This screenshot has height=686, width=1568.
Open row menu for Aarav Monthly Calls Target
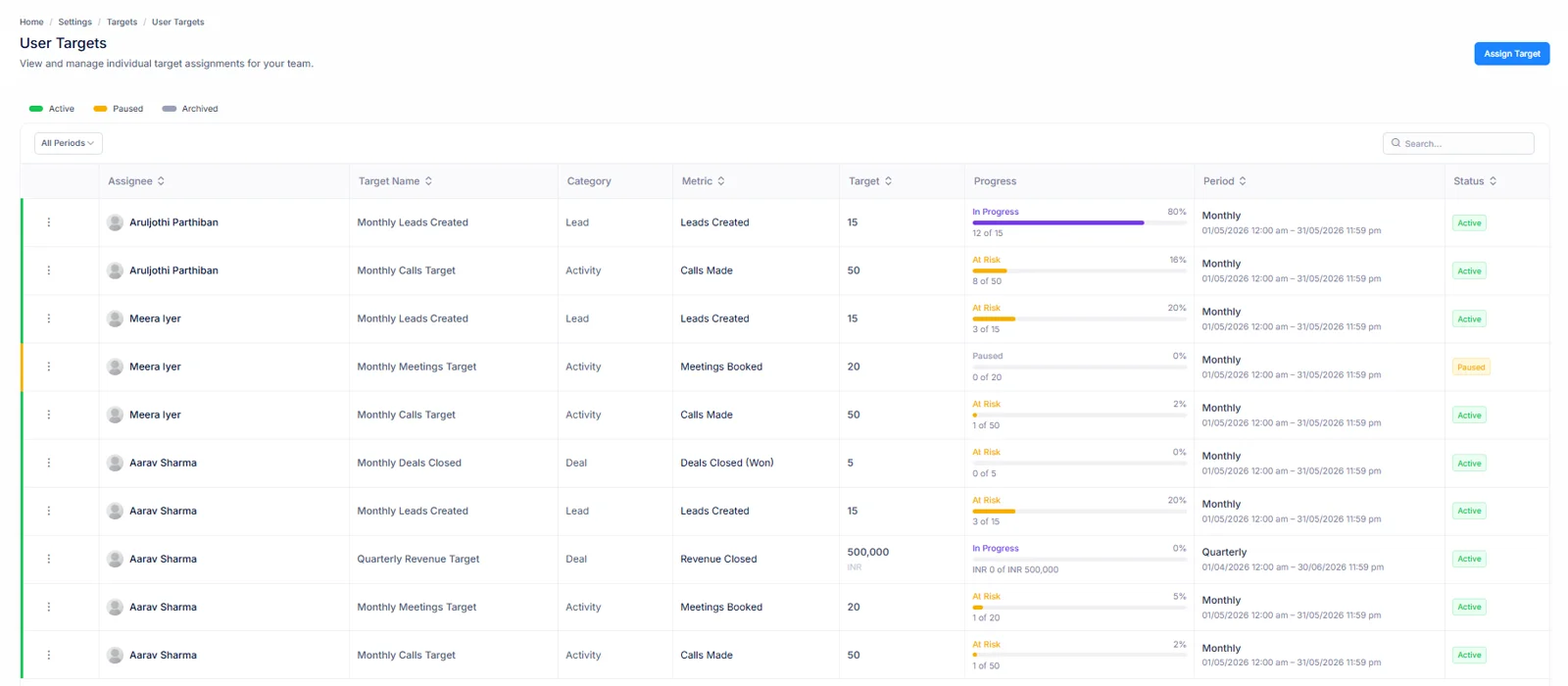(49, 655)
